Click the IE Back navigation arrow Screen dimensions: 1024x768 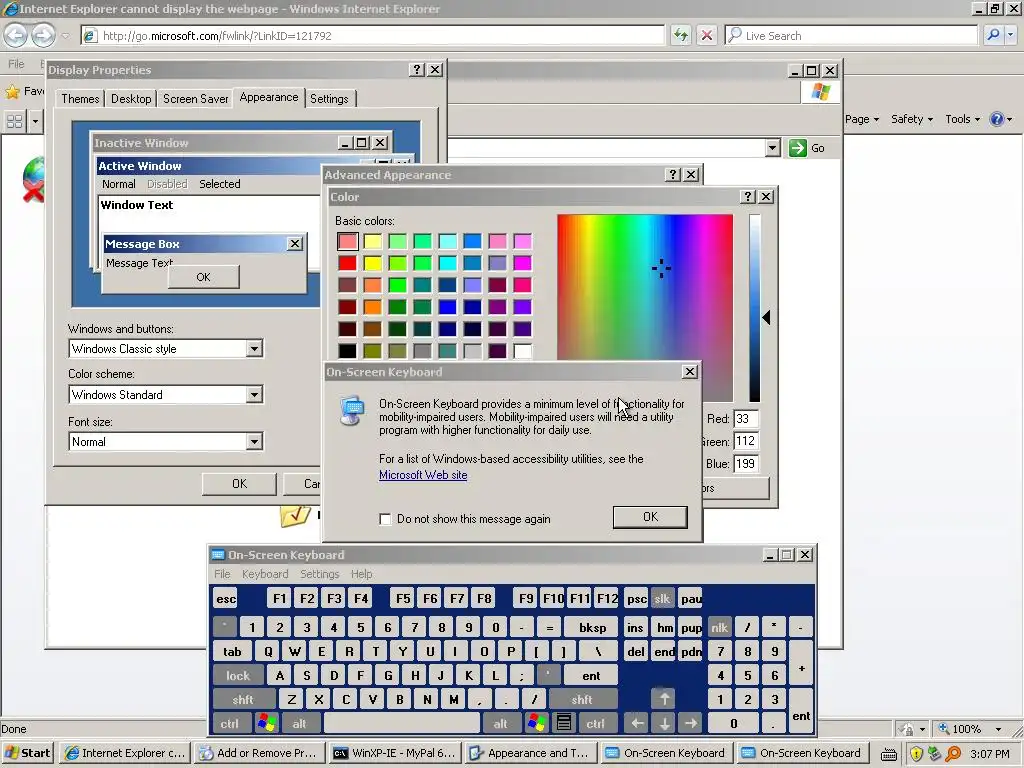(16, 35)
